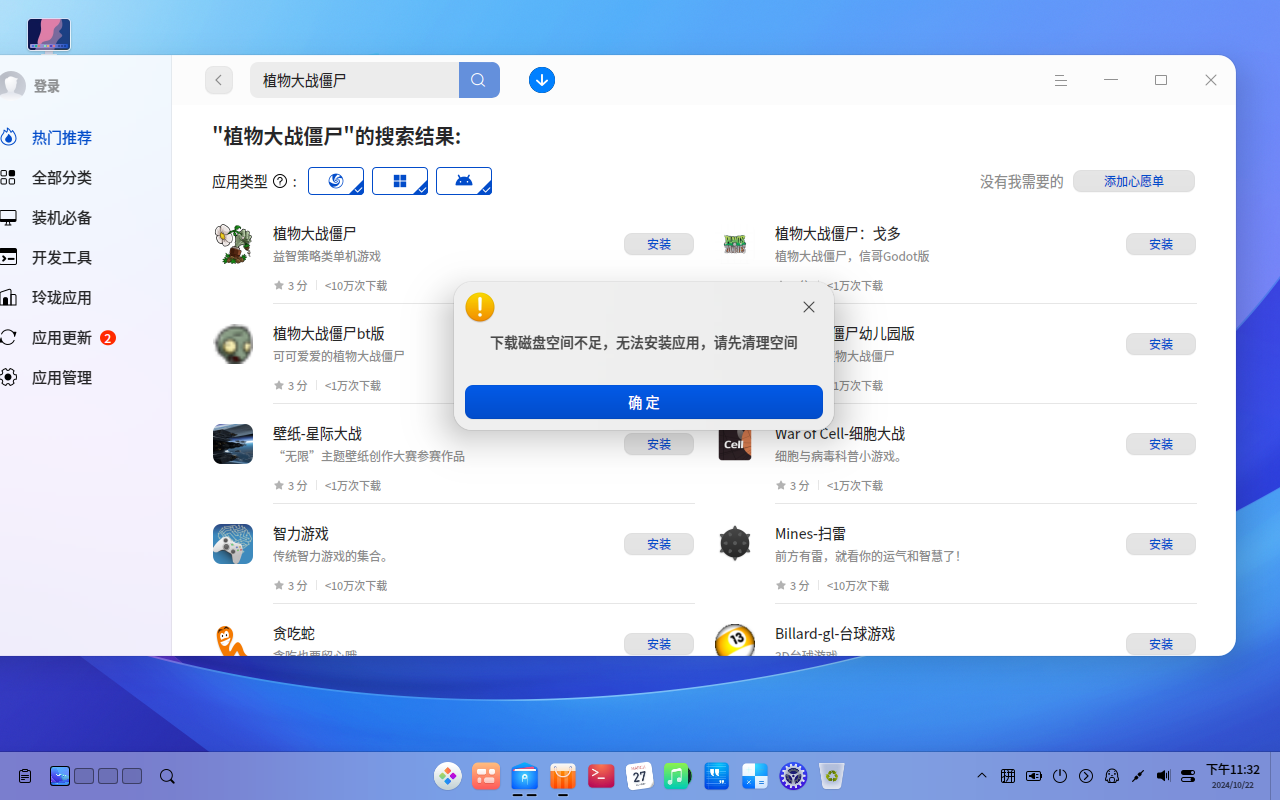Open 全部分类 in the sidebar

pyautogui.click(x=61, y=177)
